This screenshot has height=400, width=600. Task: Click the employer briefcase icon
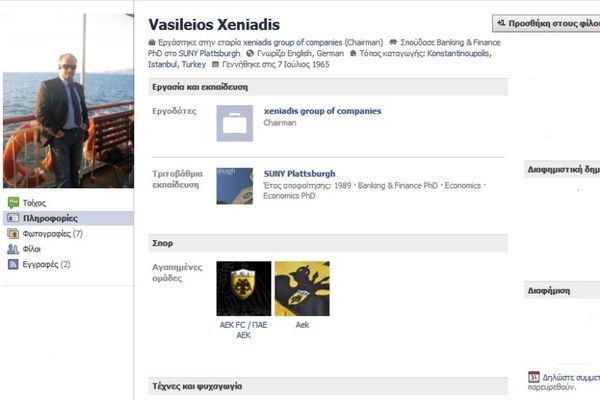tap(234, 123)
